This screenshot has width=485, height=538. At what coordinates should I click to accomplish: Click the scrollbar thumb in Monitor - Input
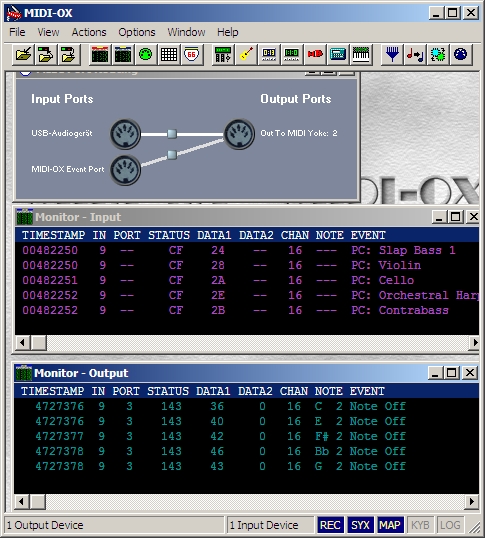pos(38,342)
